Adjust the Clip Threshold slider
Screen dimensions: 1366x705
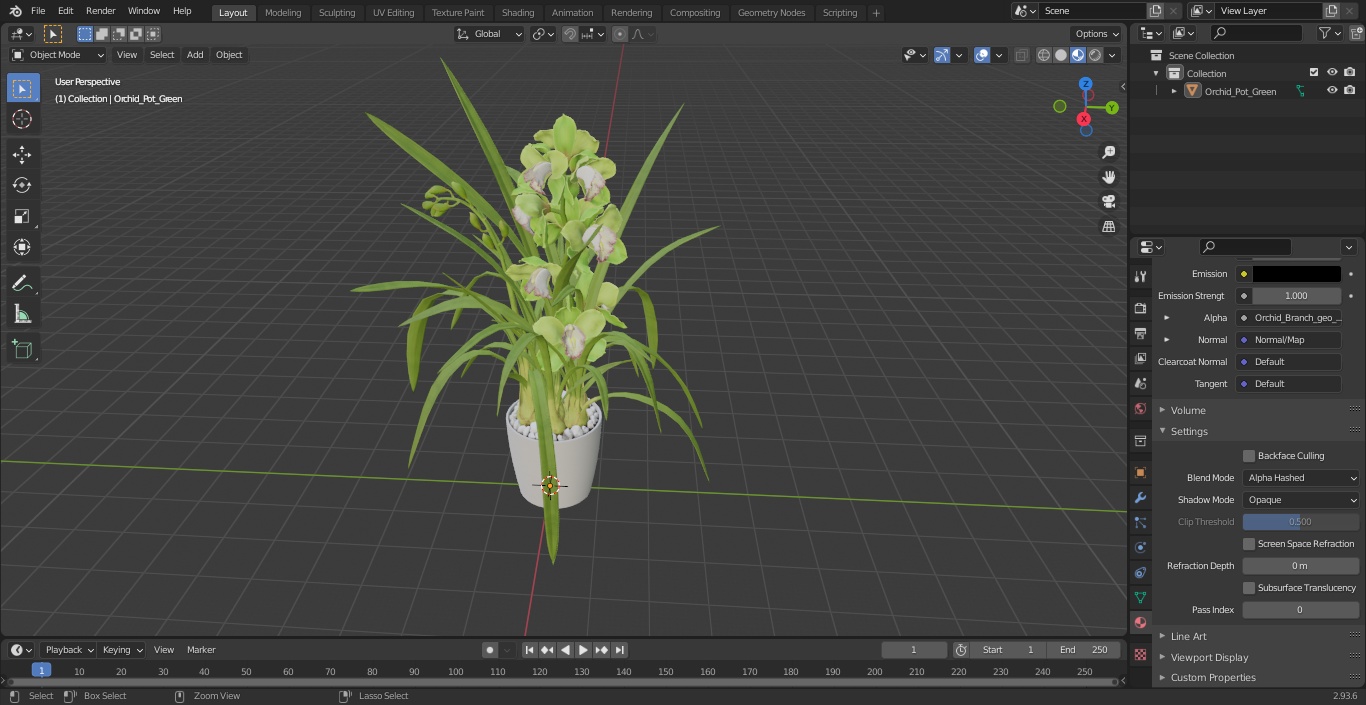[x=1301, y=522]
